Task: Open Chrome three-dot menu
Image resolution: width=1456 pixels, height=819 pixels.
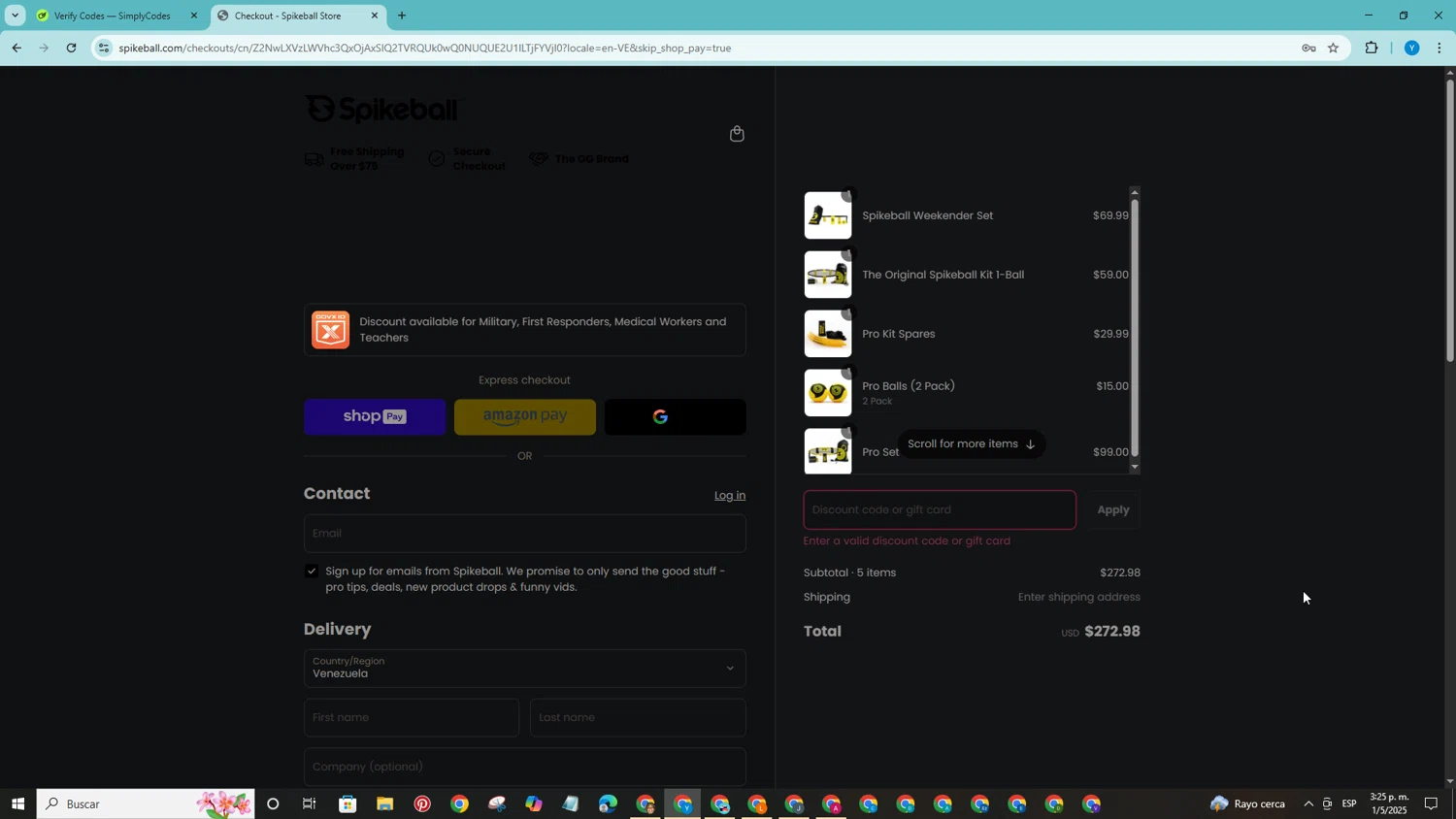Action: coord(1439,48)
